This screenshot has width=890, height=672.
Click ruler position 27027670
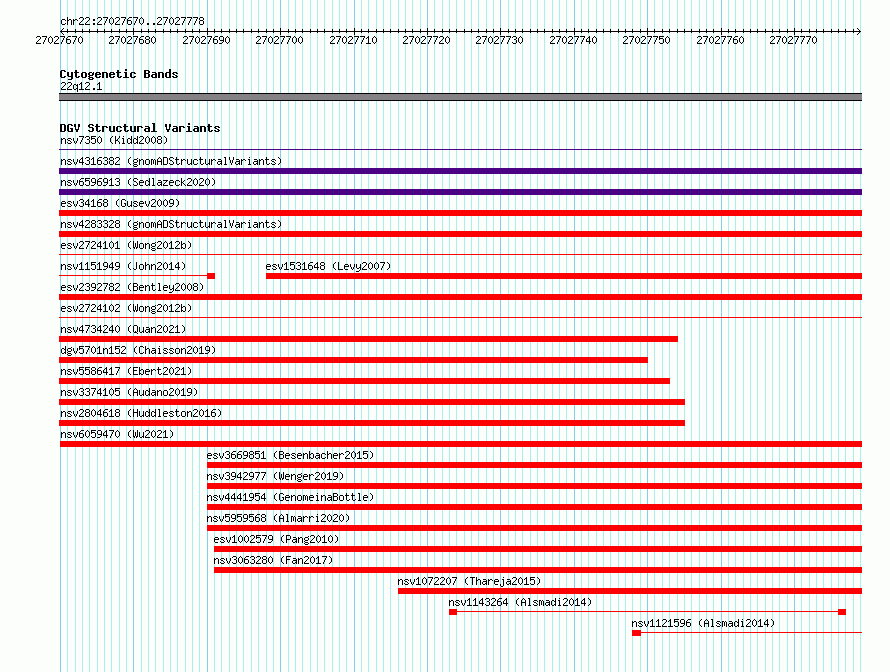point(59,40)
